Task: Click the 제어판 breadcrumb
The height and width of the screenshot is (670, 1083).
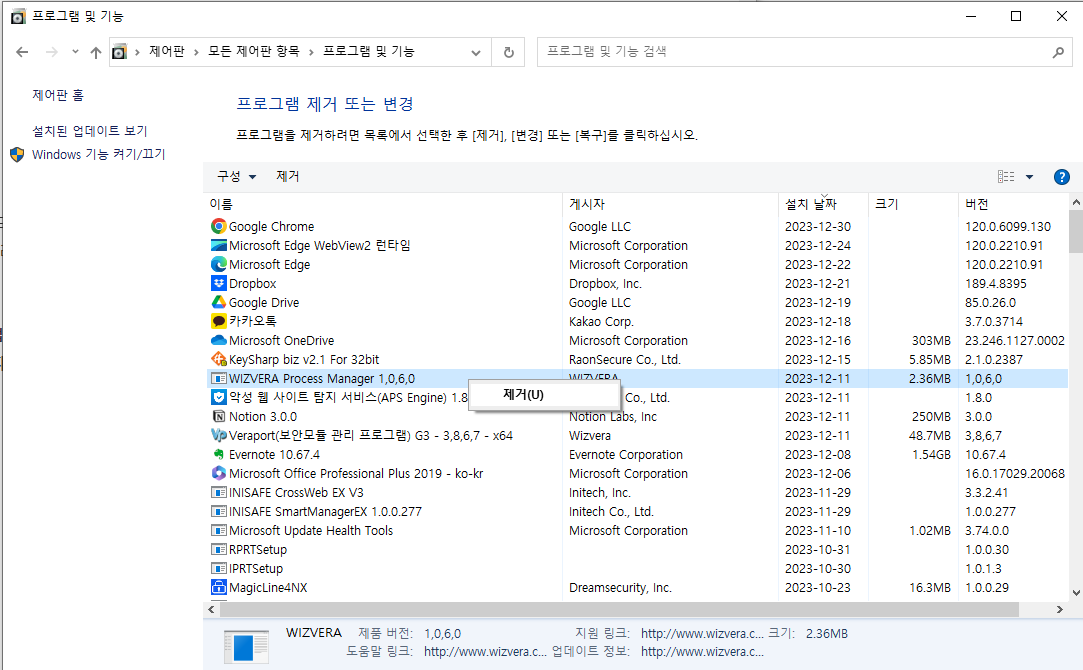Action: [166, 52]
